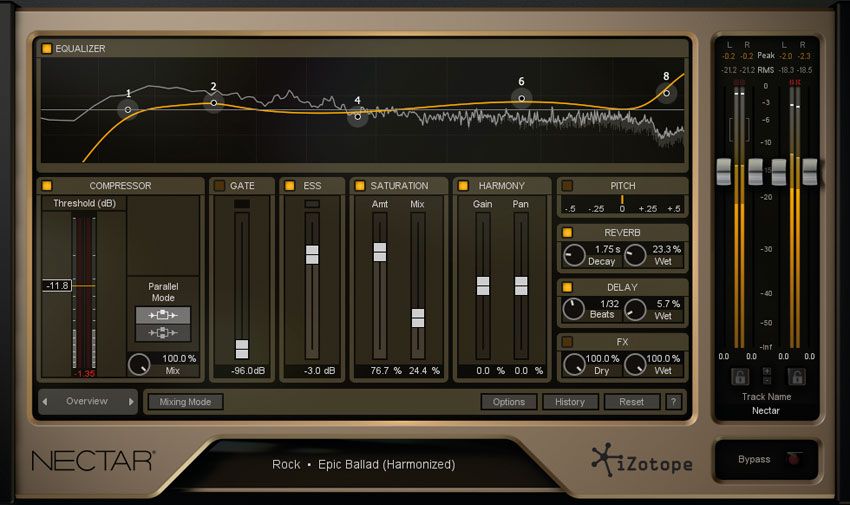Toggle the Bypass button
The width and height of the screenshot is (850, 505).
point(766,459)
